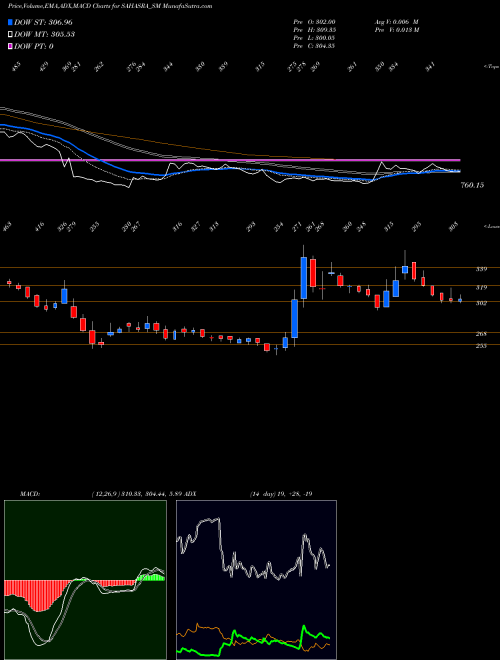Click the 319 price level label
The height and width of the screenshot is (660, 500).
[x=481, y=288]
